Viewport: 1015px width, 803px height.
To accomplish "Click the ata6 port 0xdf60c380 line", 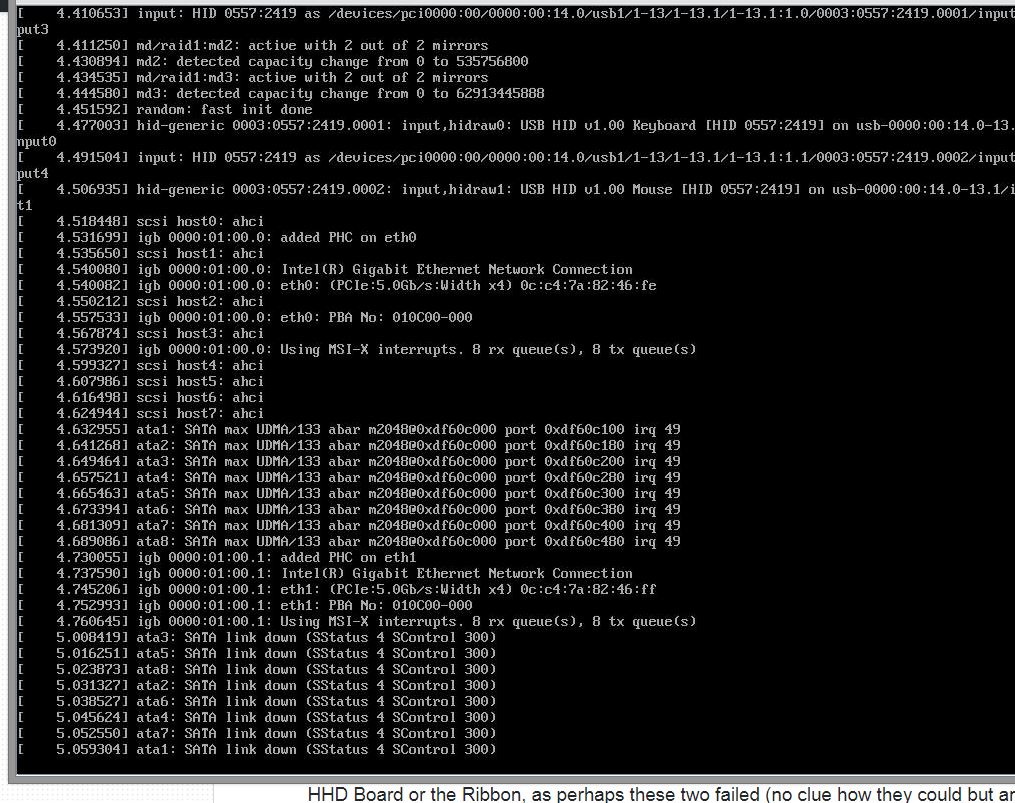I will pyautogui.click(x=349, y=510).
